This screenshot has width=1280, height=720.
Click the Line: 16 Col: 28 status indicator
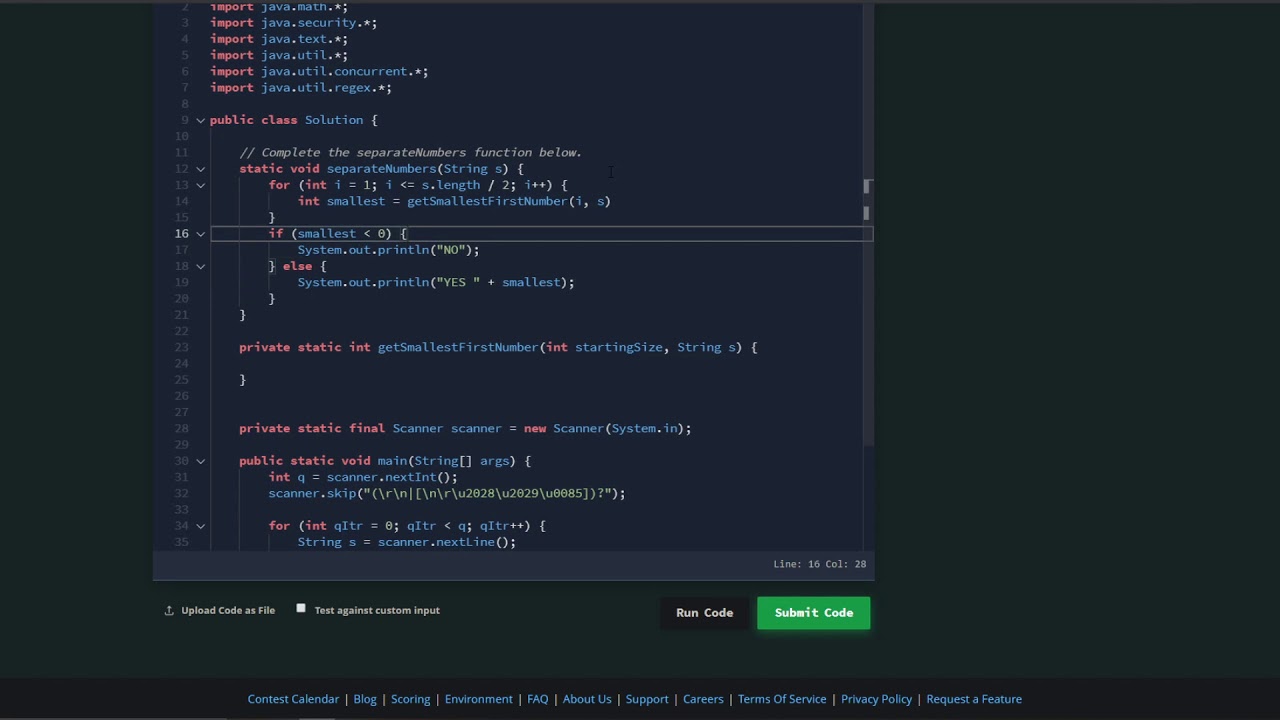[x=819, y=564]
